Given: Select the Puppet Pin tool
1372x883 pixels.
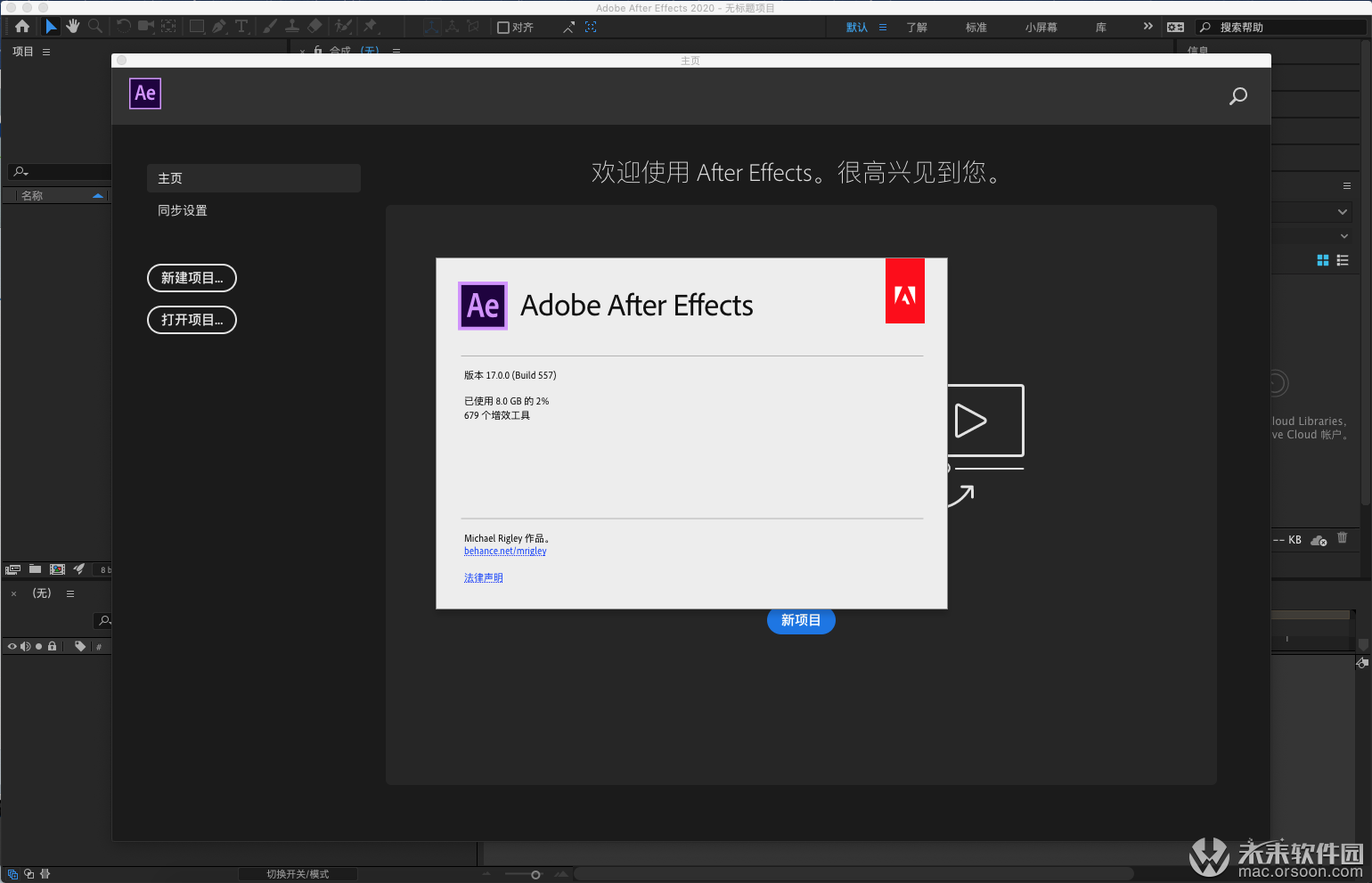Looking at the screenshot, I should tap(371, 27).
